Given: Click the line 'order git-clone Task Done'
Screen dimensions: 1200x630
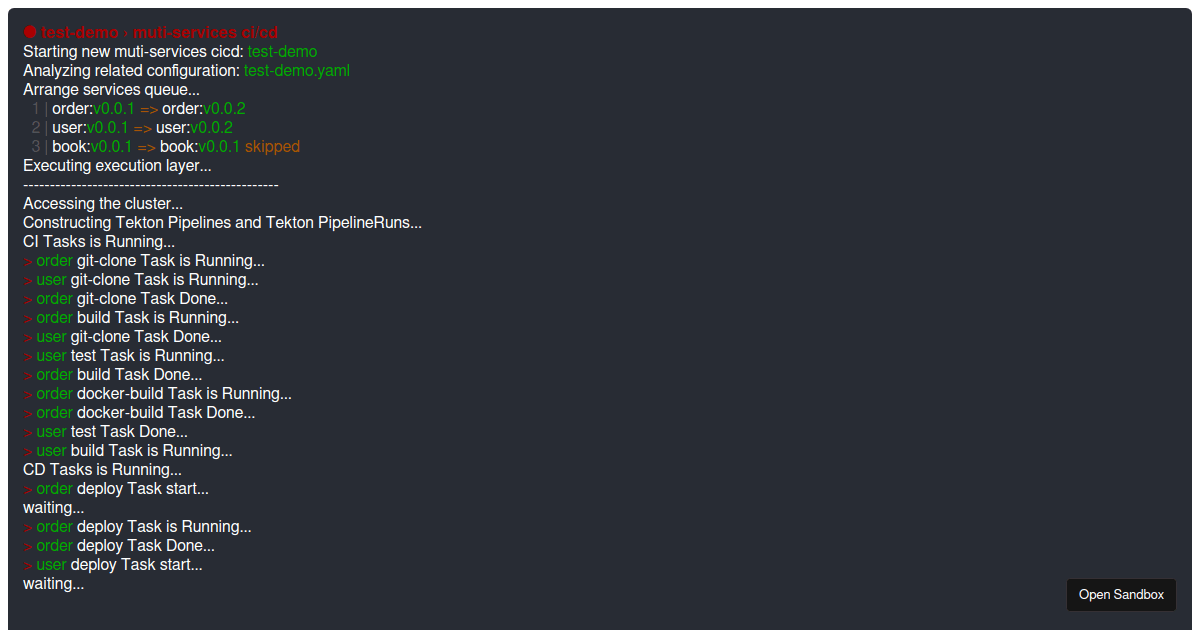Looking at the screenshot, I should [126, 299].
